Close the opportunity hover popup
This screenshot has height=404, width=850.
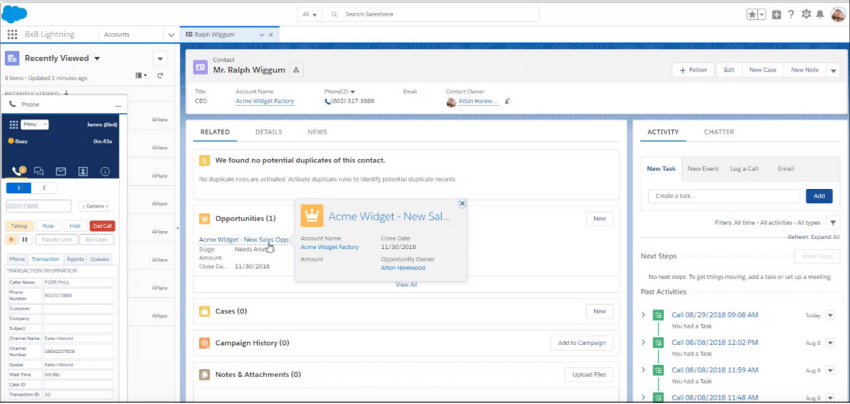(462, 203)
